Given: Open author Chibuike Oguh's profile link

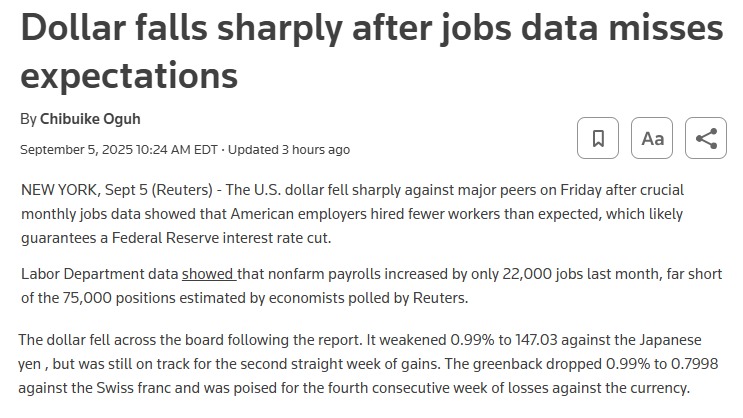Looking at the screenshot, I should 90,119.
